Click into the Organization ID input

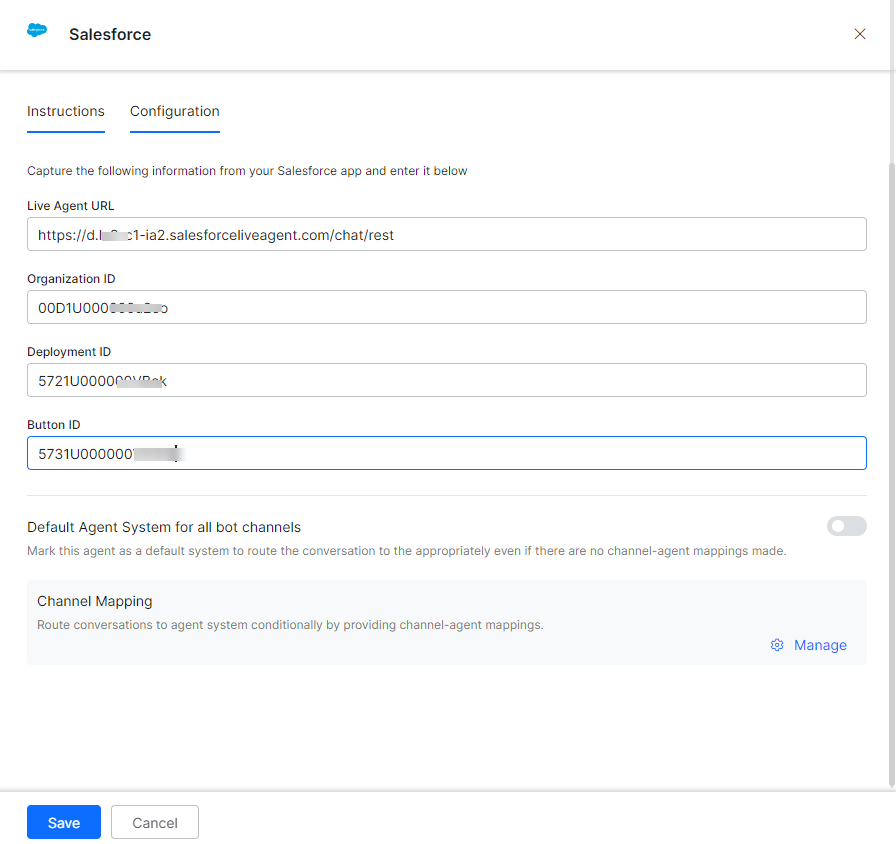[x=446, y=307]
